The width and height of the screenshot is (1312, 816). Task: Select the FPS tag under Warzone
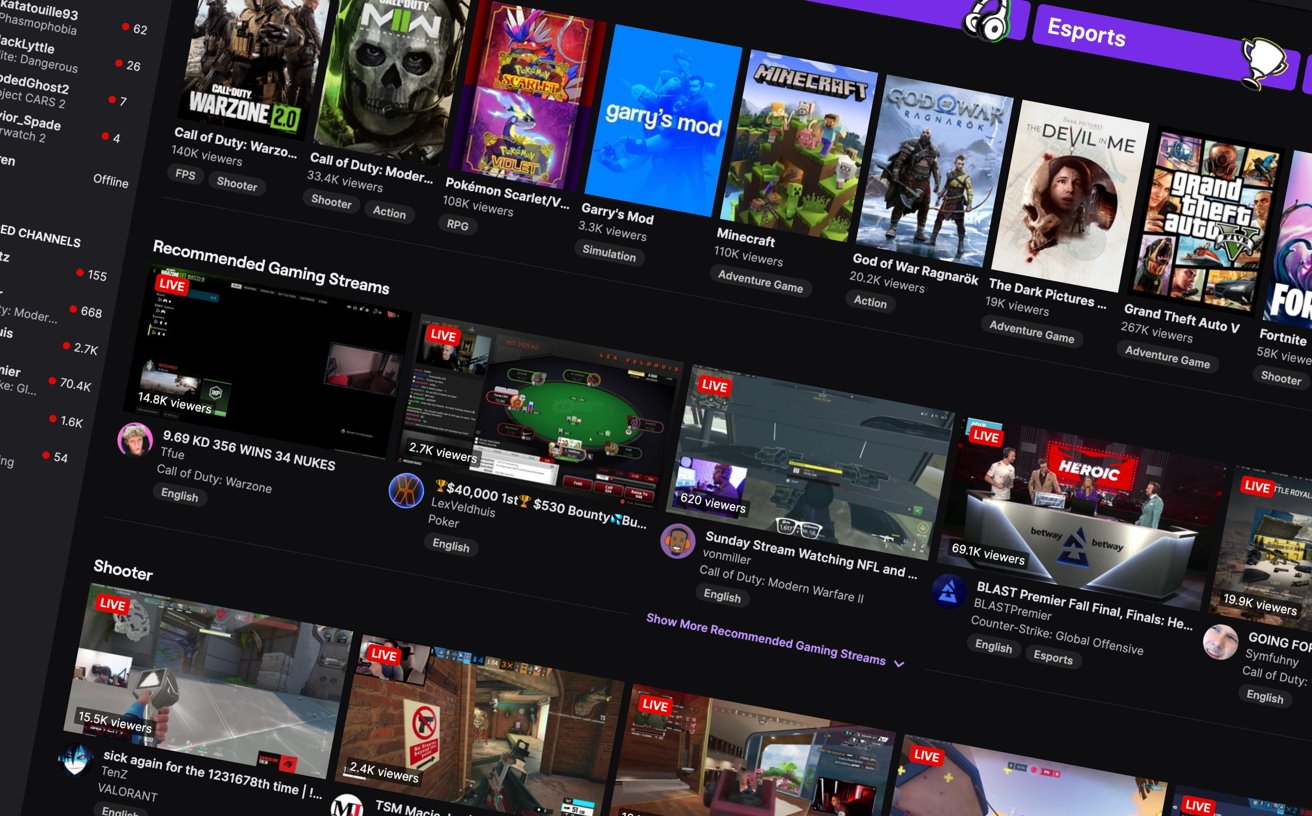[x=187, y=175]
